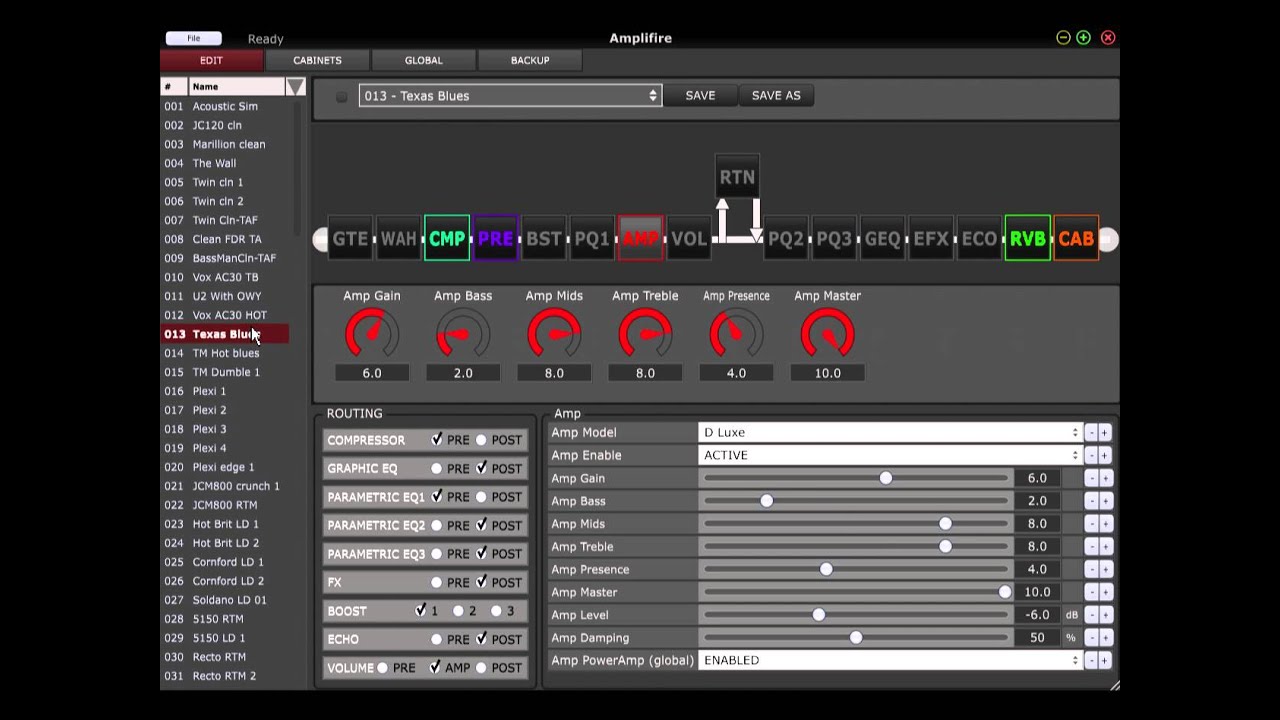Open the Amp PowerAmp (global) ENABLED dropdown

pyautogui.click(x=890, y=660)
